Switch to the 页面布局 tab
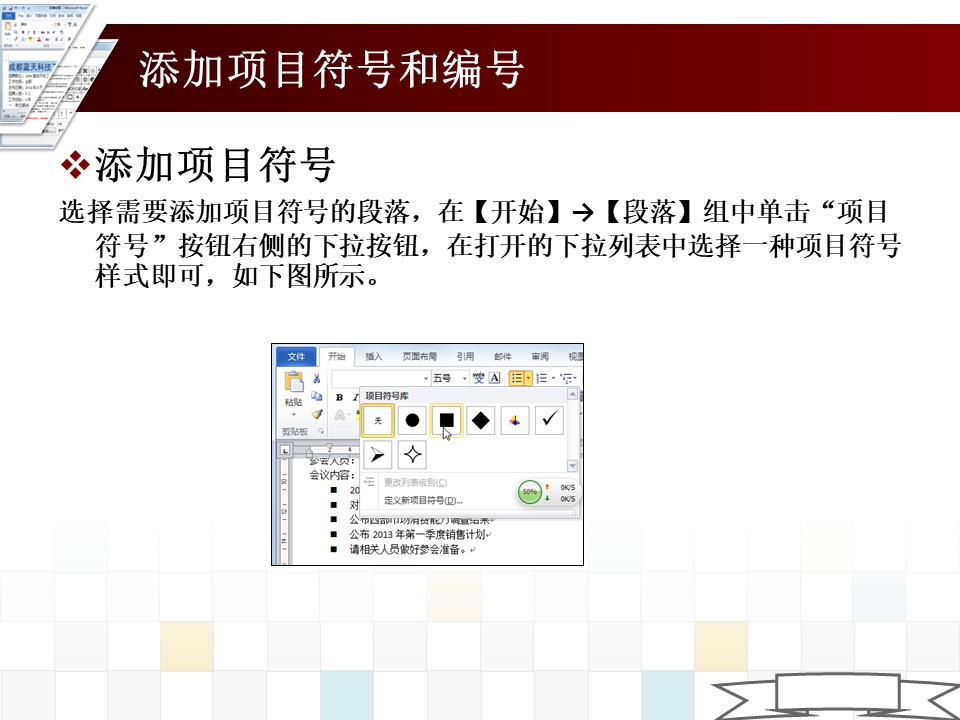Screen dimensions: 960x720 (419, 356)
